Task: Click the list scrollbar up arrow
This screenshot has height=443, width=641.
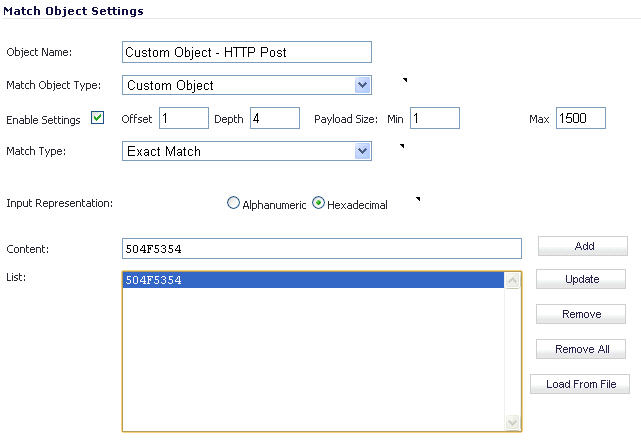Action: [x=512, y=280]
